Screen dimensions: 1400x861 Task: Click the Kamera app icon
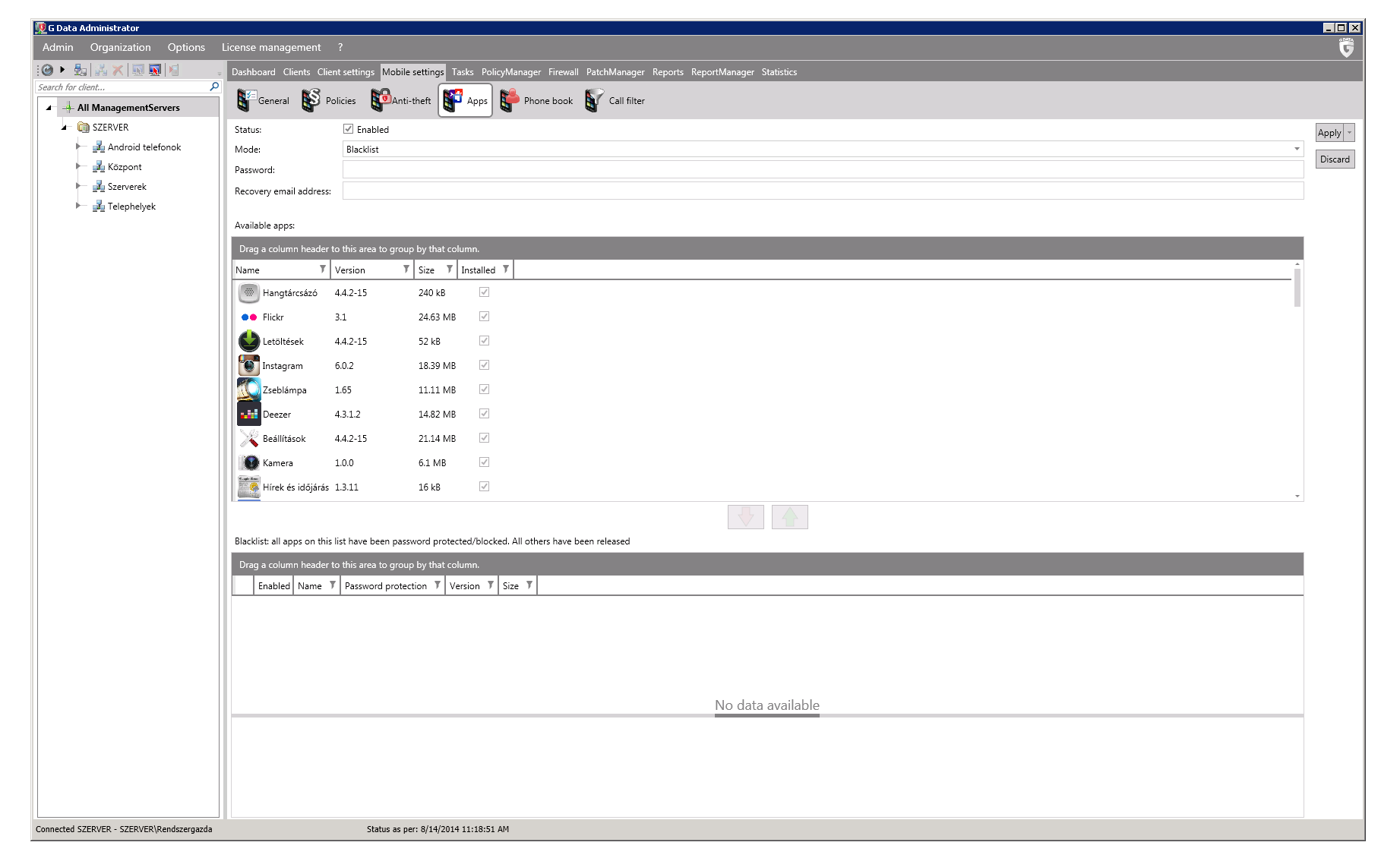tap(250, 462)
